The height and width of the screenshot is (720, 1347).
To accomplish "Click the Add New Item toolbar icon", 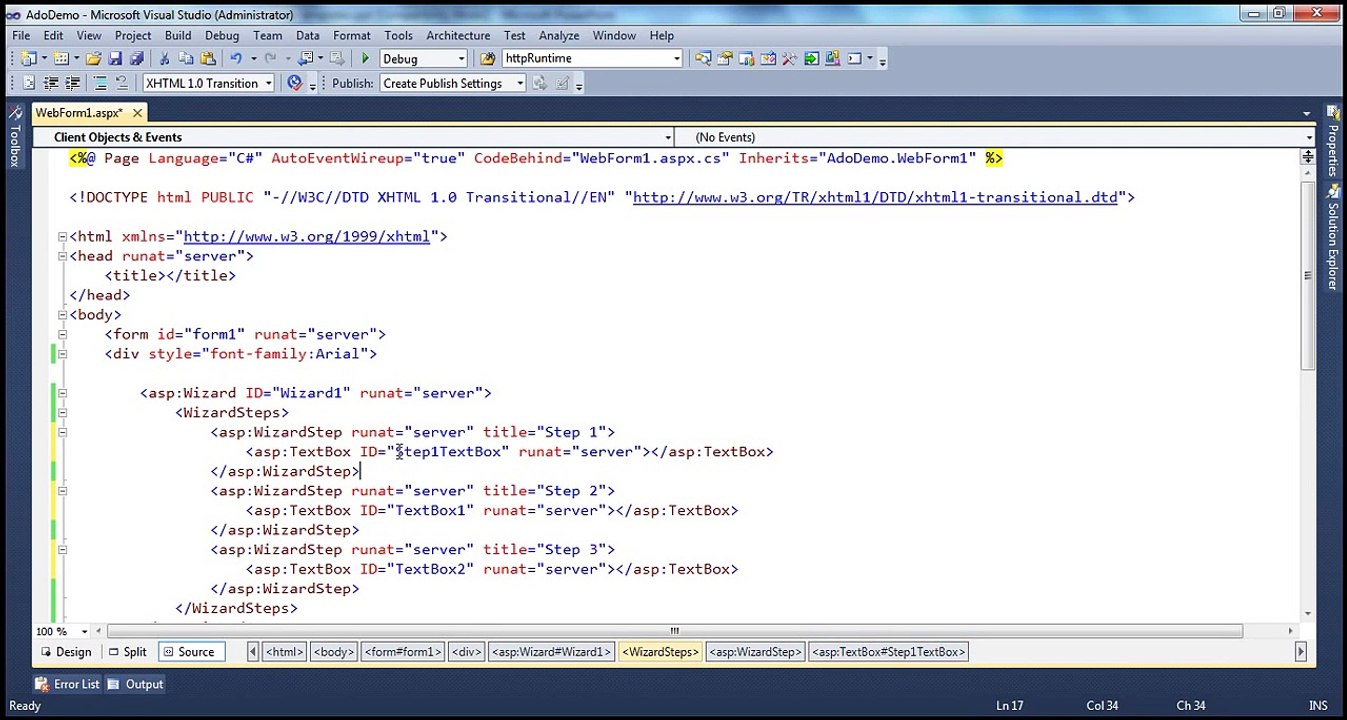I will 61,59.
